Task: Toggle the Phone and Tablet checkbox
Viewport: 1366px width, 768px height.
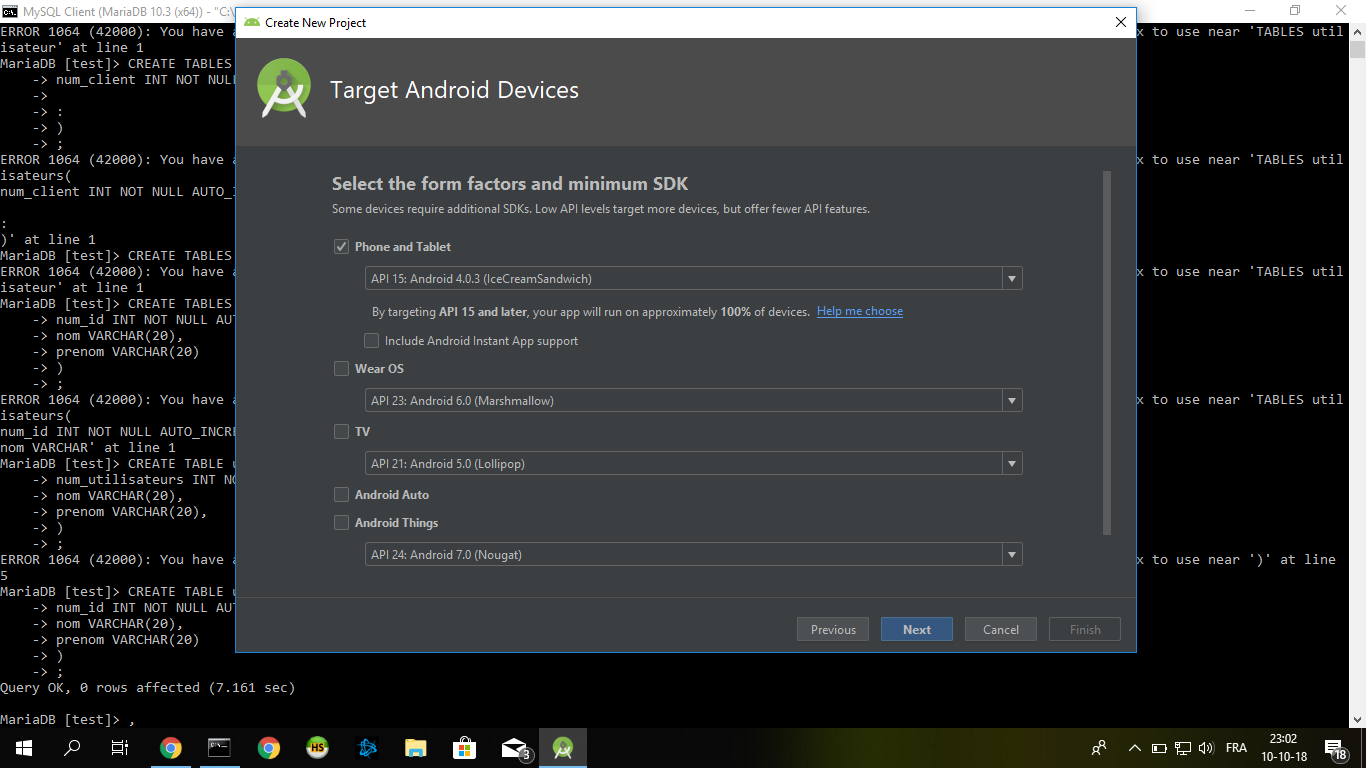Action: tap(342, 247)
